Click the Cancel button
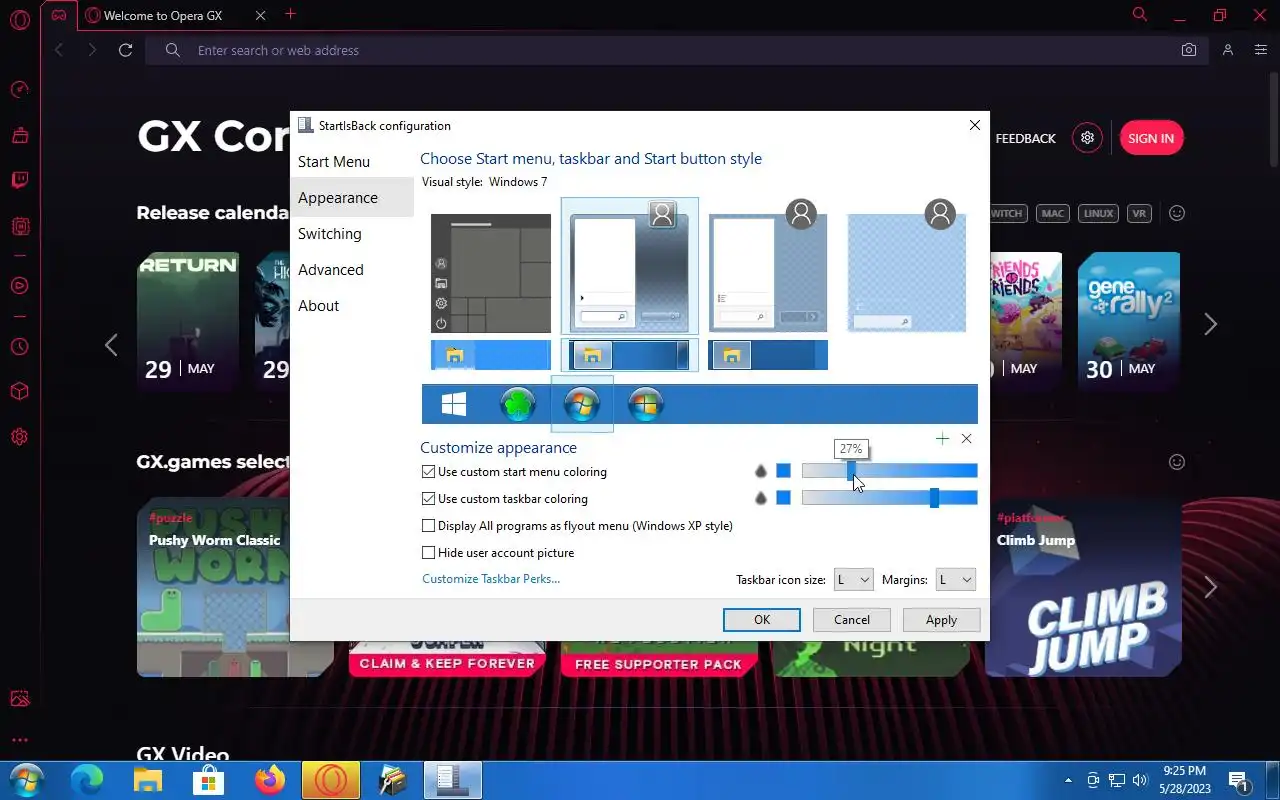This screenshot has height=800, width=1280. point(852,620)
